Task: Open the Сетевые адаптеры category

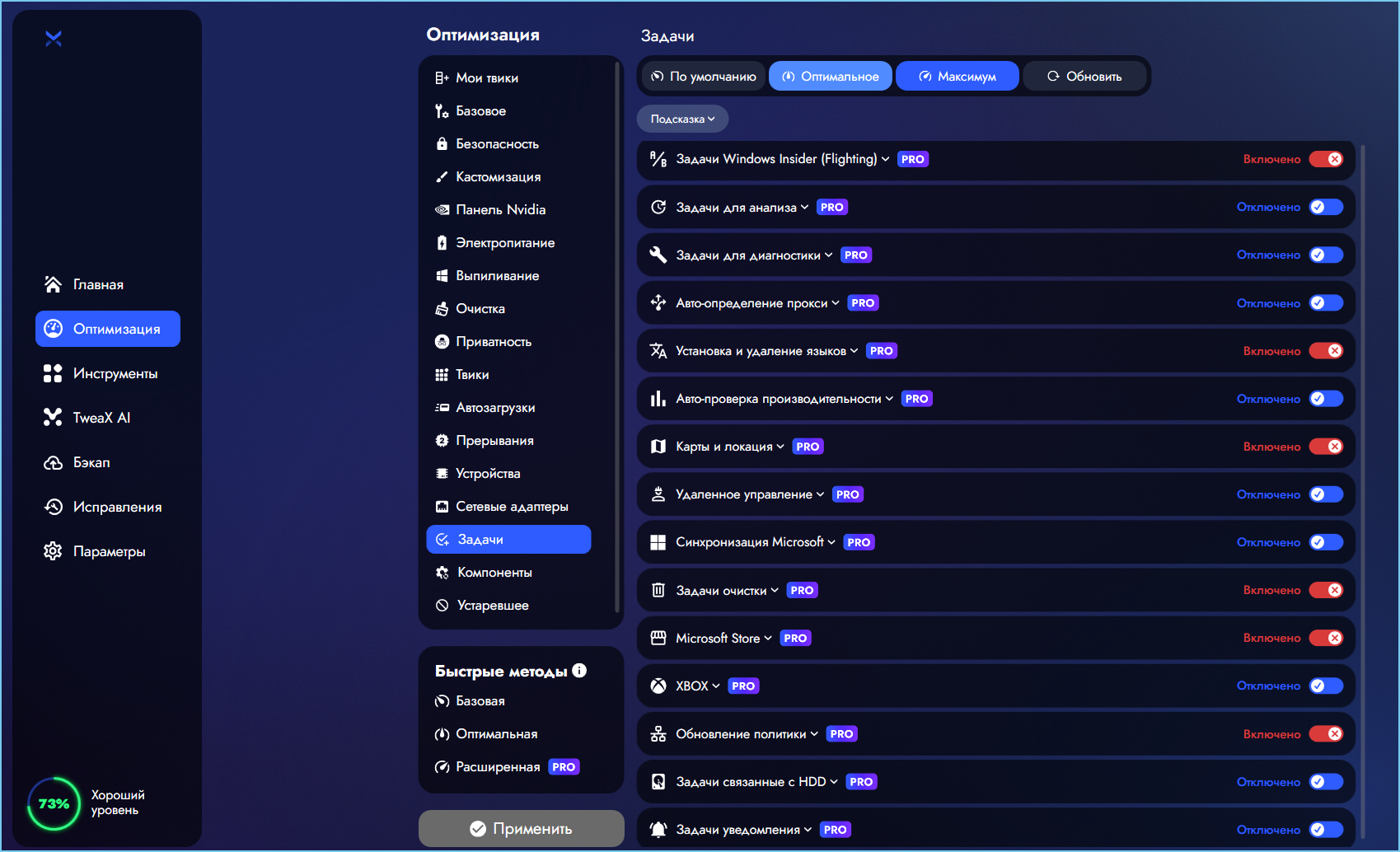Action: [509, 506]
